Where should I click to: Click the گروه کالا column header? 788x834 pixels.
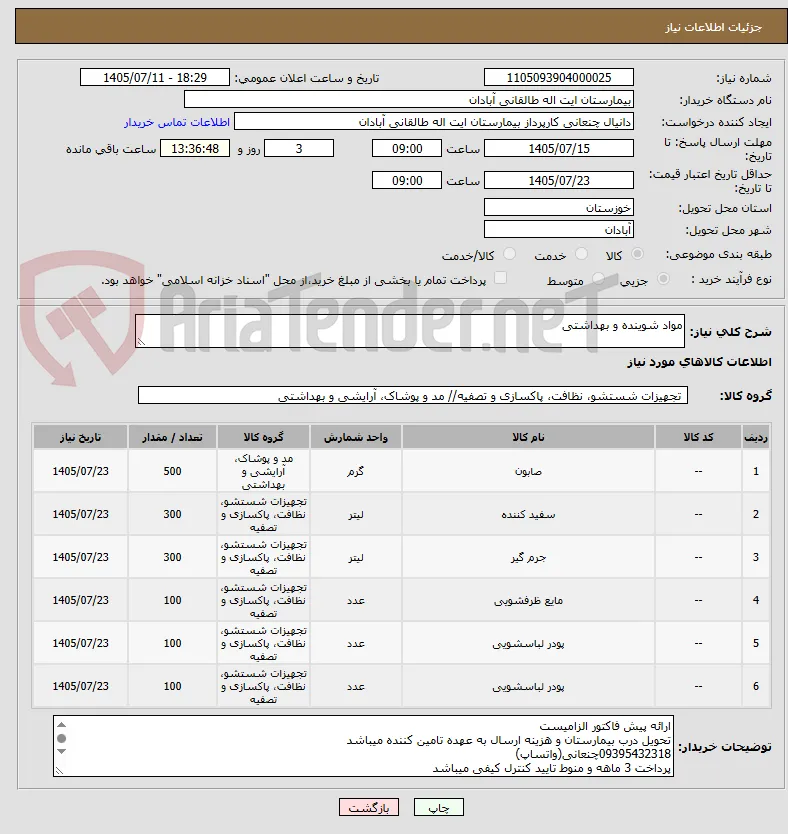(x=263, y=437)
